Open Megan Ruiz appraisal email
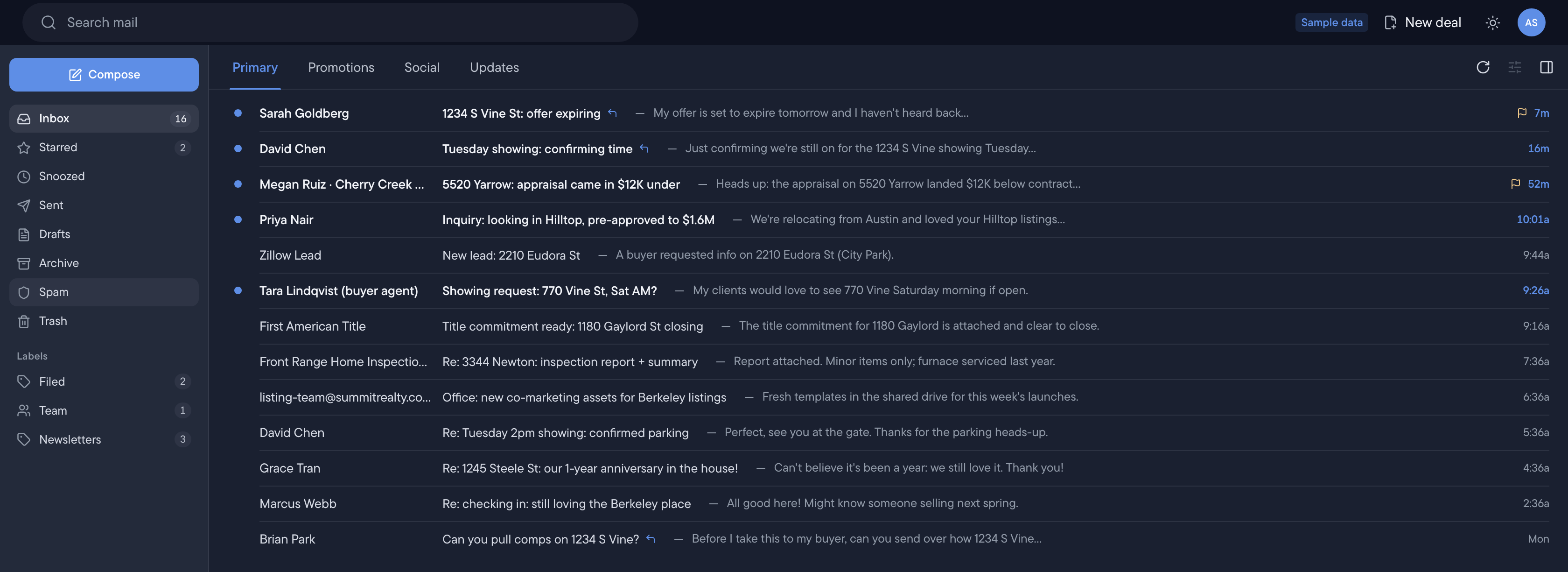This screenshot has height=572, width=1568. point(889,184)
